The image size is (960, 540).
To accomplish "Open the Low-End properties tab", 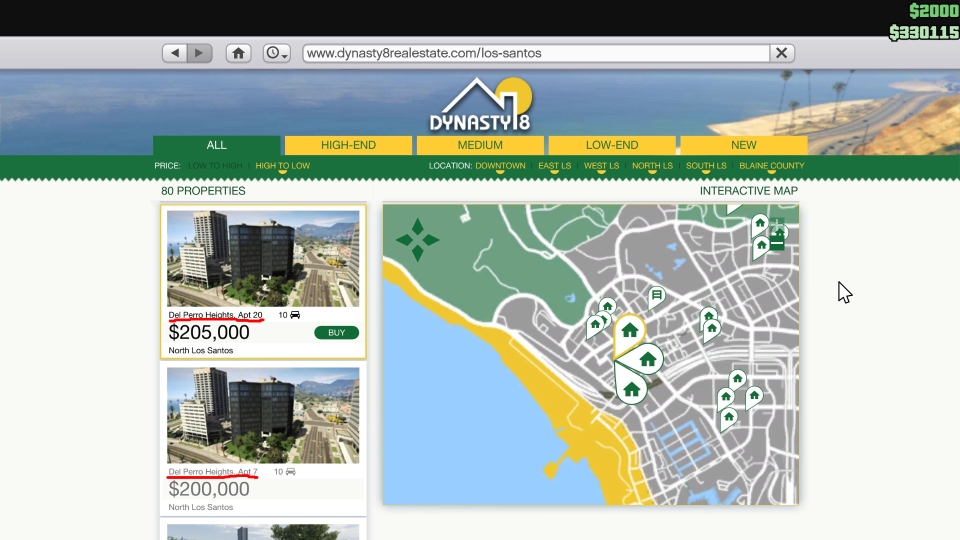I will 611,145.
